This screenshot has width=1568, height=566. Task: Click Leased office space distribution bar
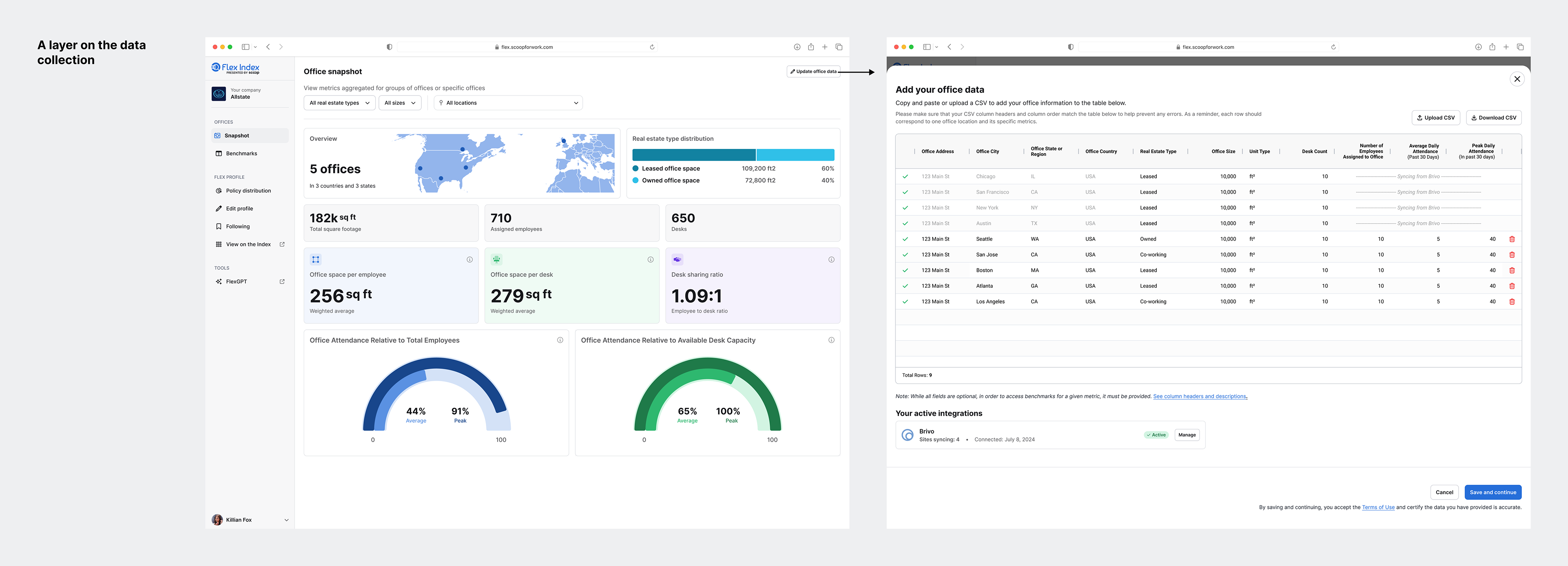pos(693,155)
